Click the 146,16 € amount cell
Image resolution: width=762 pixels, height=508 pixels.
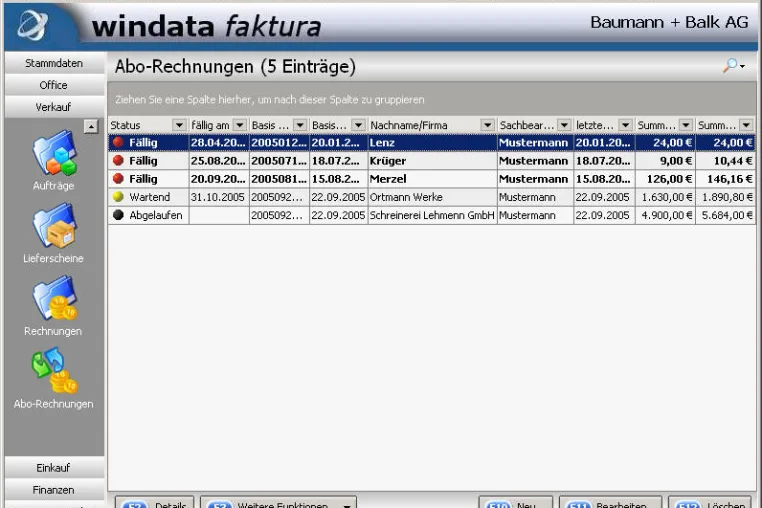726,178
